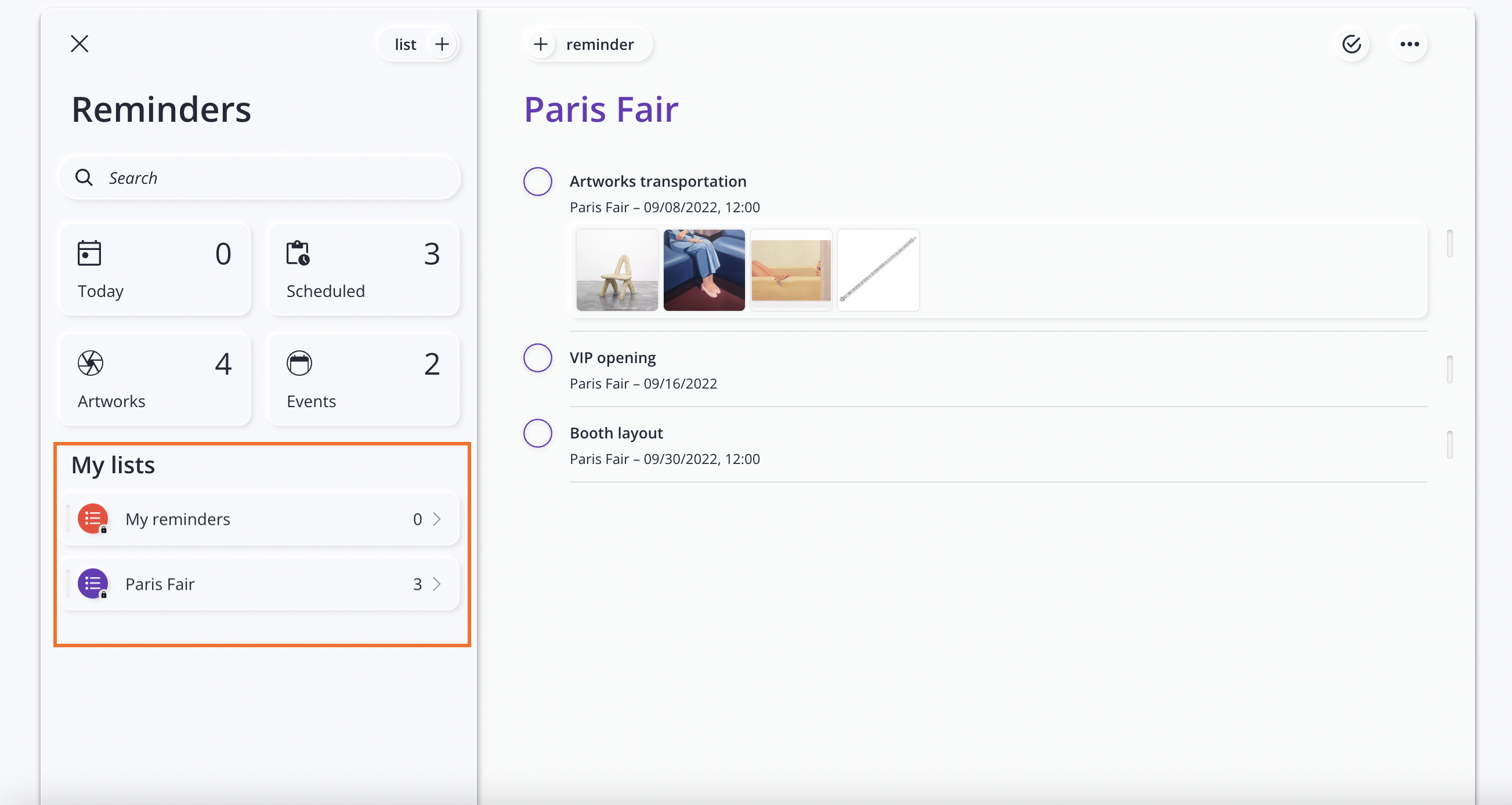Click the Today calendar icon
1512x805 pixels.
[89, 253]
